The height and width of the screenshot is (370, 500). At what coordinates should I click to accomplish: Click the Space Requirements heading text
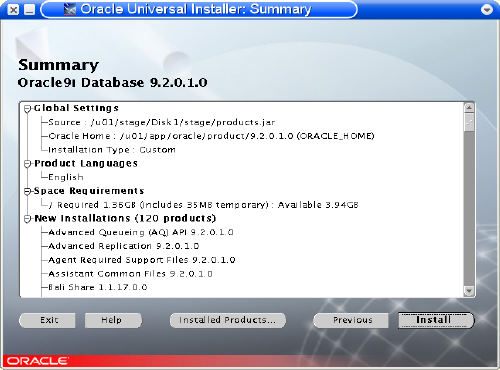point(89,191)
